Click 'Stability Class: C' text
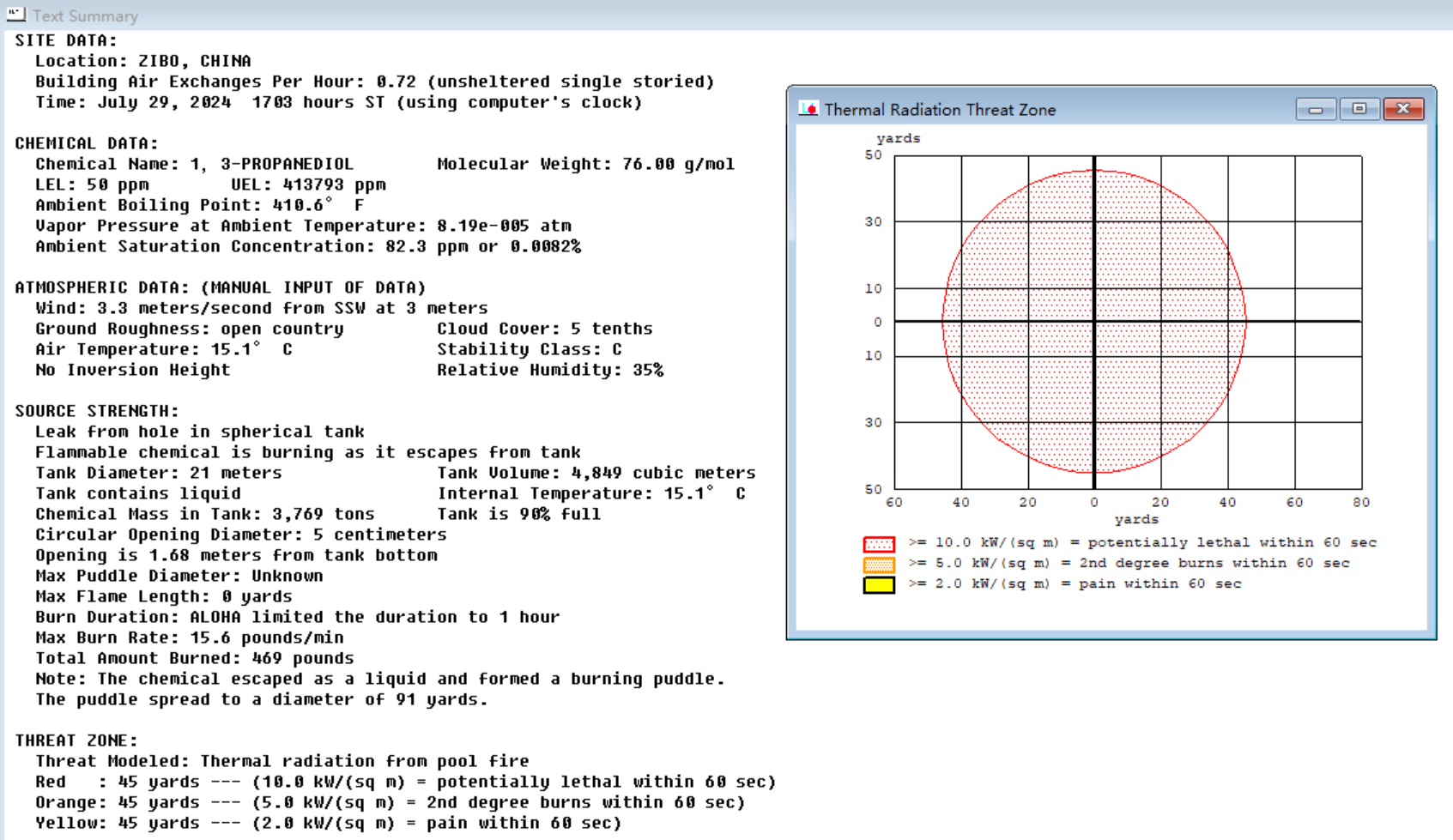Viewport: 1453px width, 840px height. coord(530,349)
